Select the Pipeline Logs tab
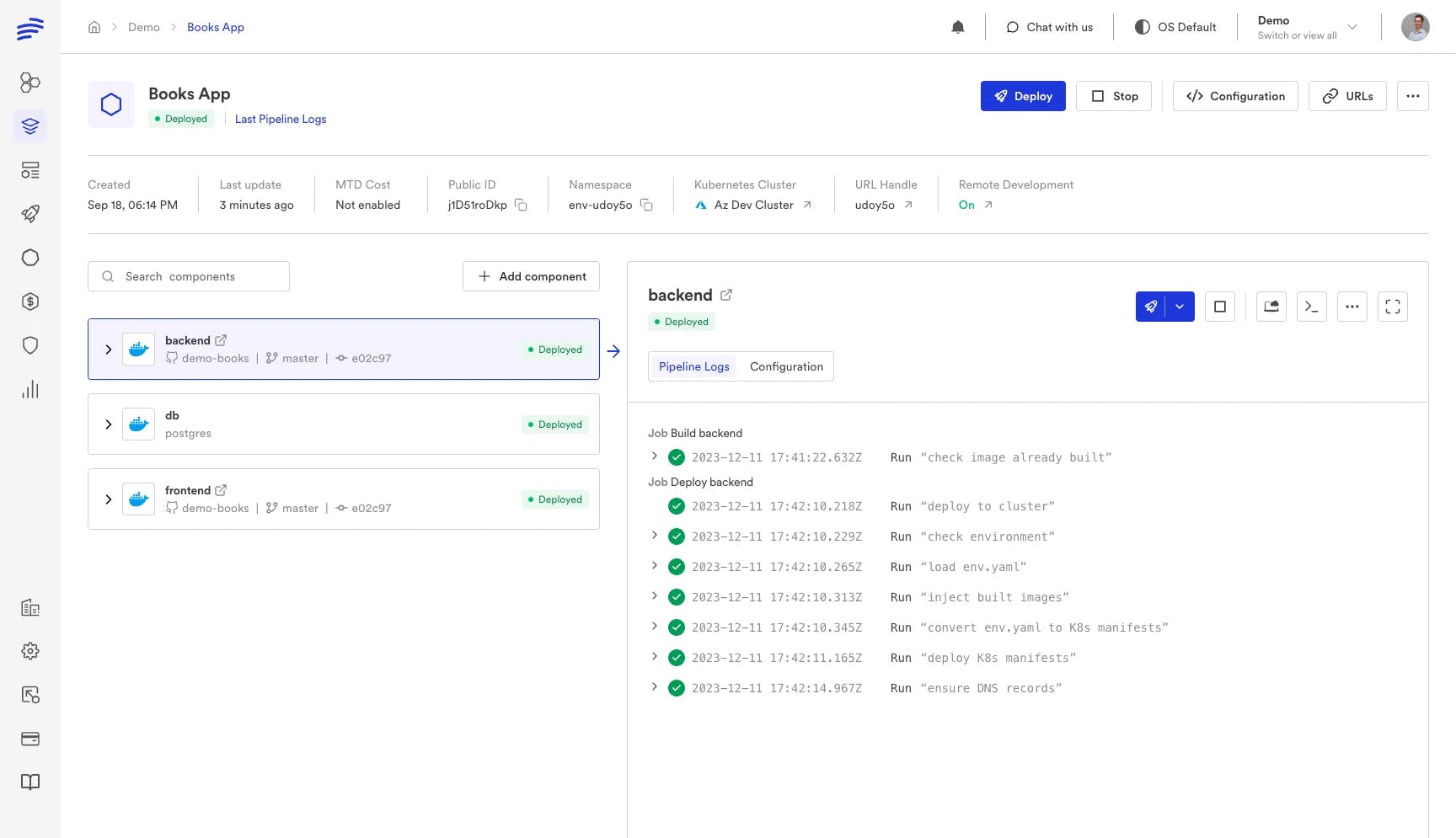1456x838 pixels. point(693,366)
